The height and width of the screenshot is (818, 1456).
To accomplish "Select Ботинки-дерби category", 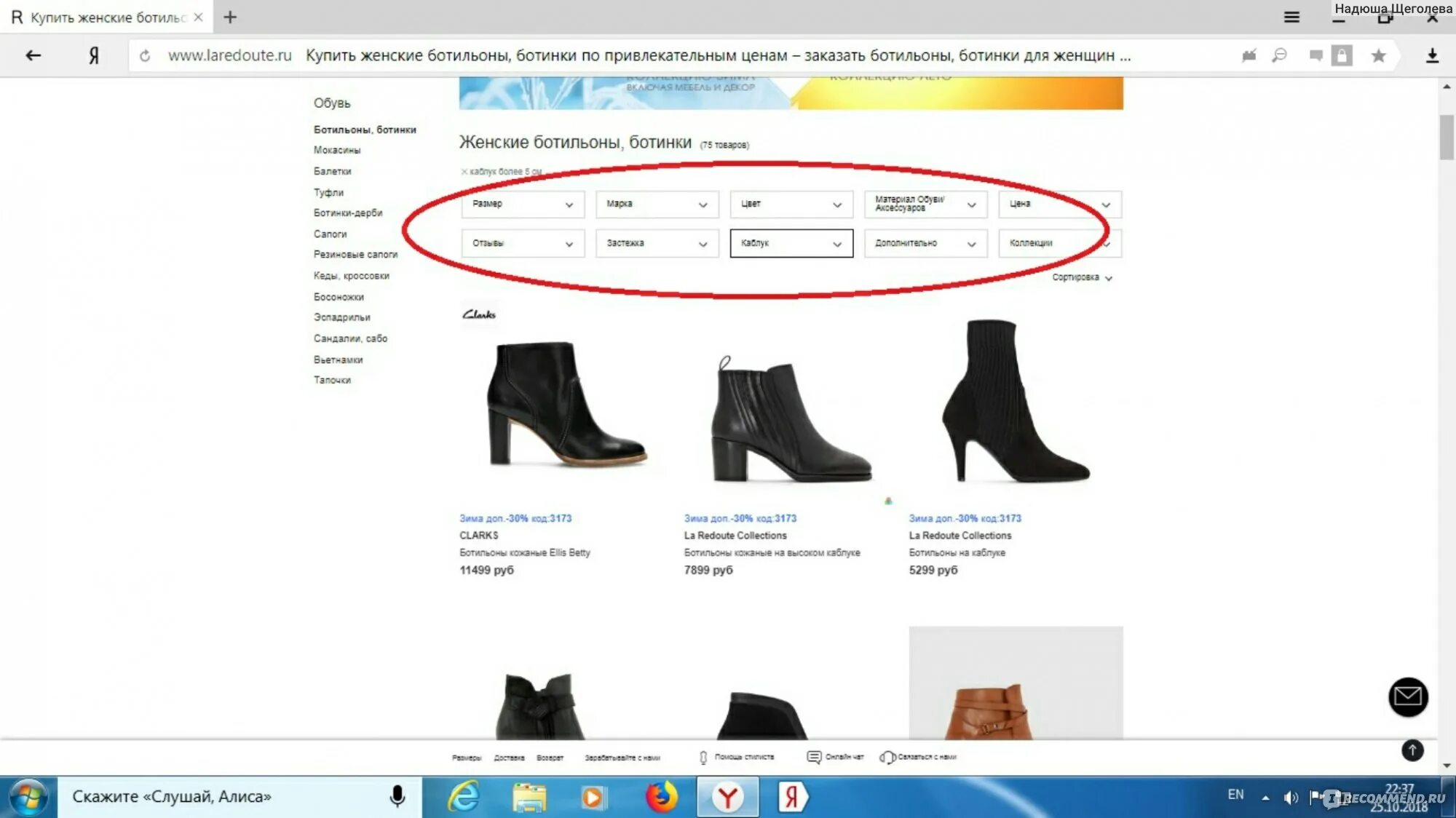I will 348,213.
